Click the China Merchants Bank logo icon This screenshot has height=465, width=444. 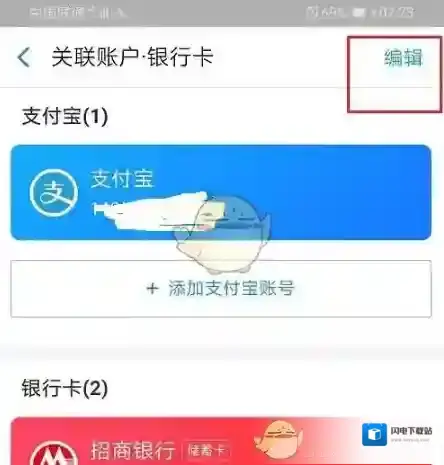click(x=54, y=453)
